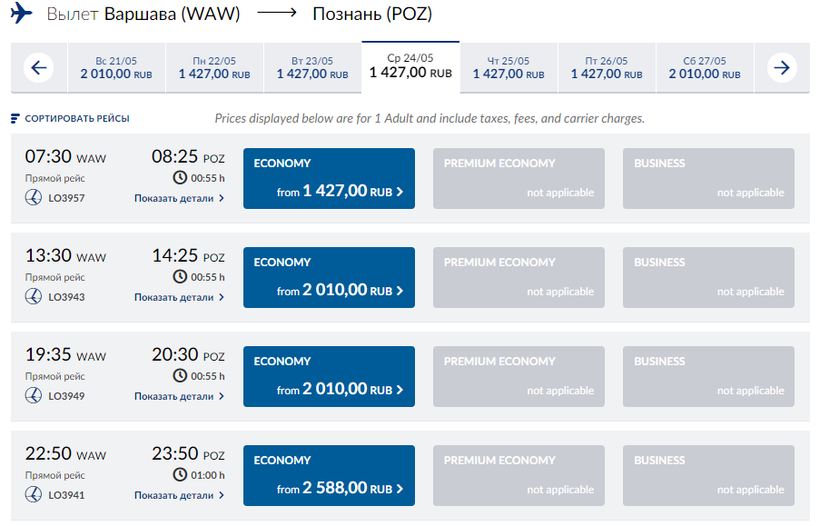Click the previous dates left arrow
Image resolution: width=820 pixels, height=526 pixels.
(39, 68)
